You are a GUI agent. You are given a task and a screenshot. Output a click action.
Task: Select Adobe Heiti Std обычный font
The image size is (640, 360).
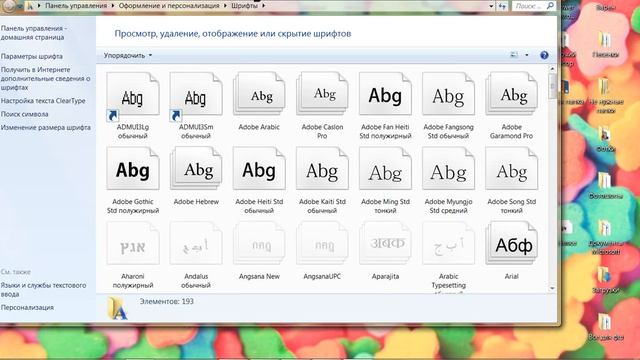pyautogui.click(x=259, y=169)
